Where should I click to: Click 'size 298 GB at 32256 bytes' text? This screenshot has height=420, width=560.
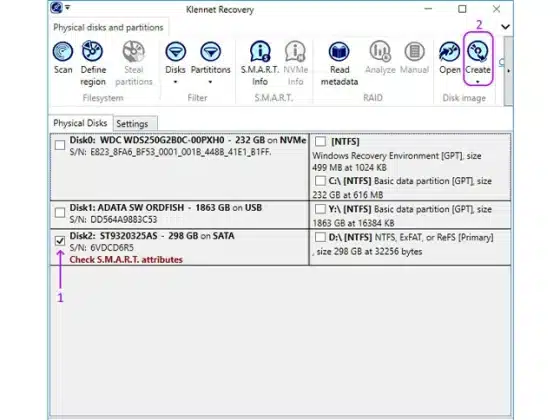369,252
